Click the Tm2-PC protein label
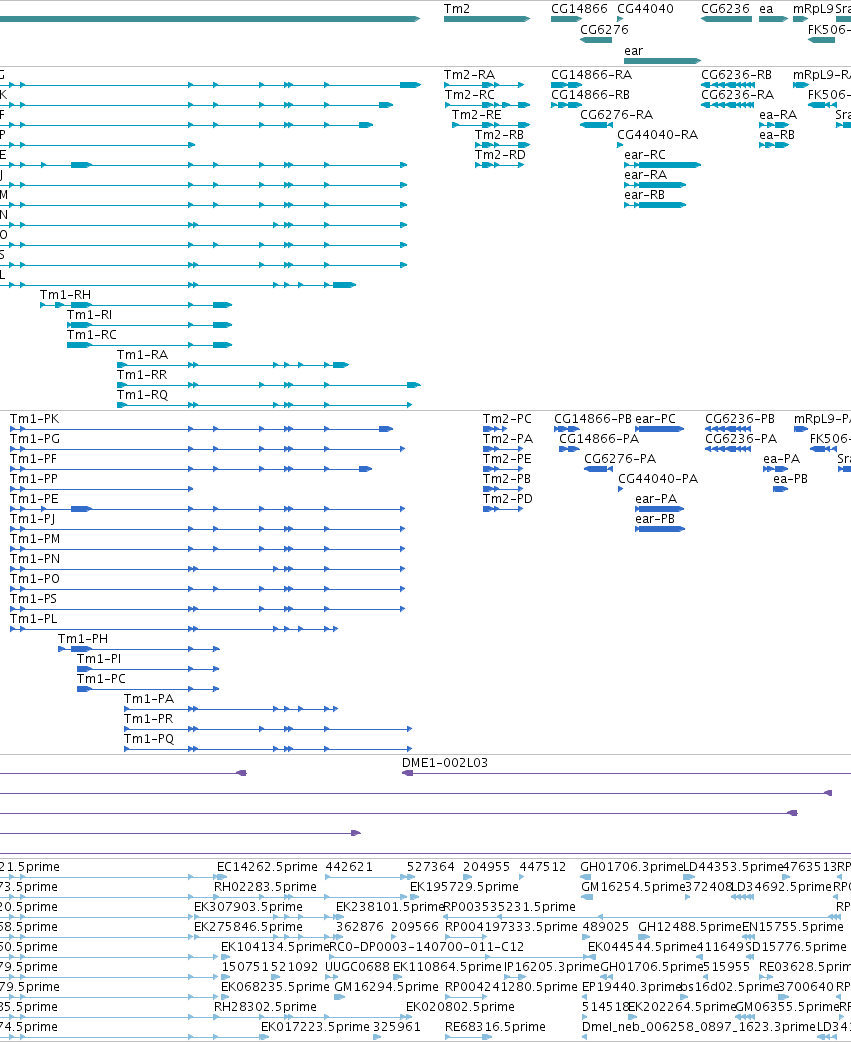 tap(507, 419)
